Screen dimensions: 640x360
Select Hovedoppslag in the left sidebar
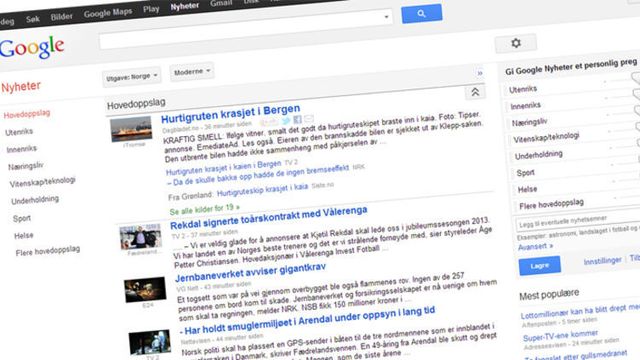(x=27, y=114)
